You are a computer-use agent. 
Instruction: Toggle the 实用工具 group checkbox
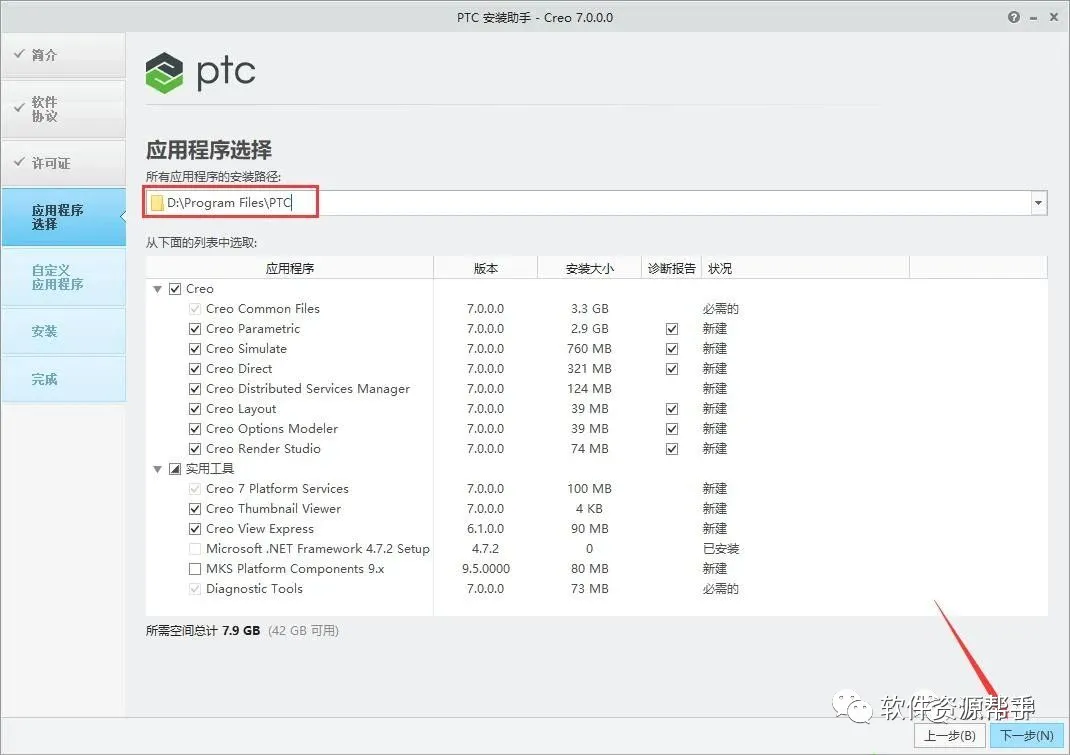[175, 468]
